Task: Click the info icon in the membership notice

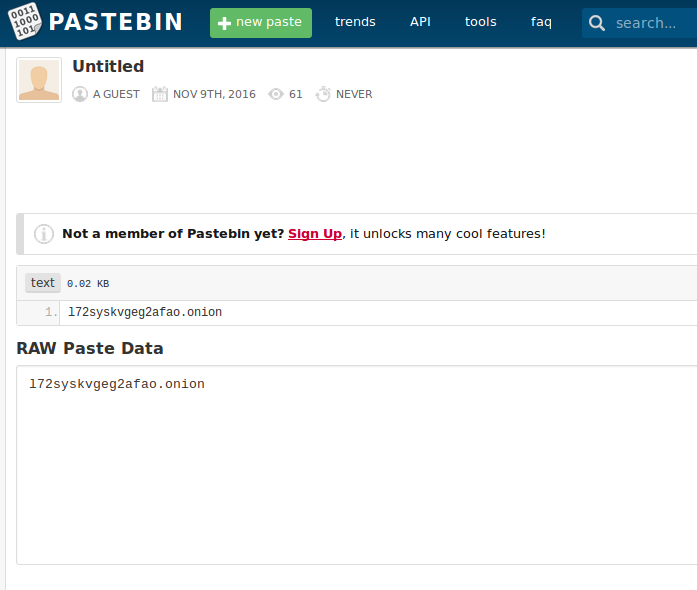Action: pos(44,234)
